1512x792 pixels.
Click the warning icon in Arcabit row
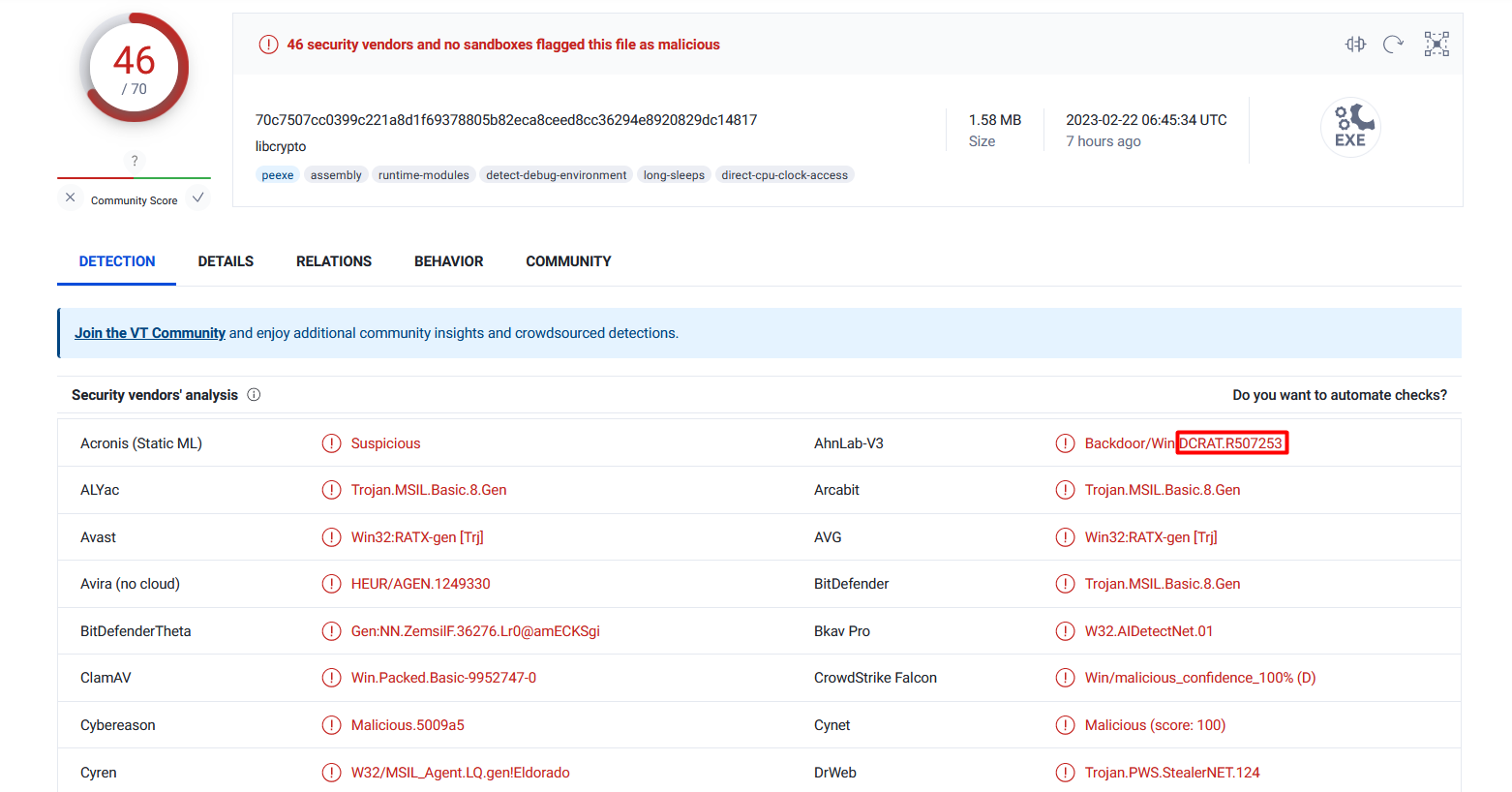tap(1065, 490)
